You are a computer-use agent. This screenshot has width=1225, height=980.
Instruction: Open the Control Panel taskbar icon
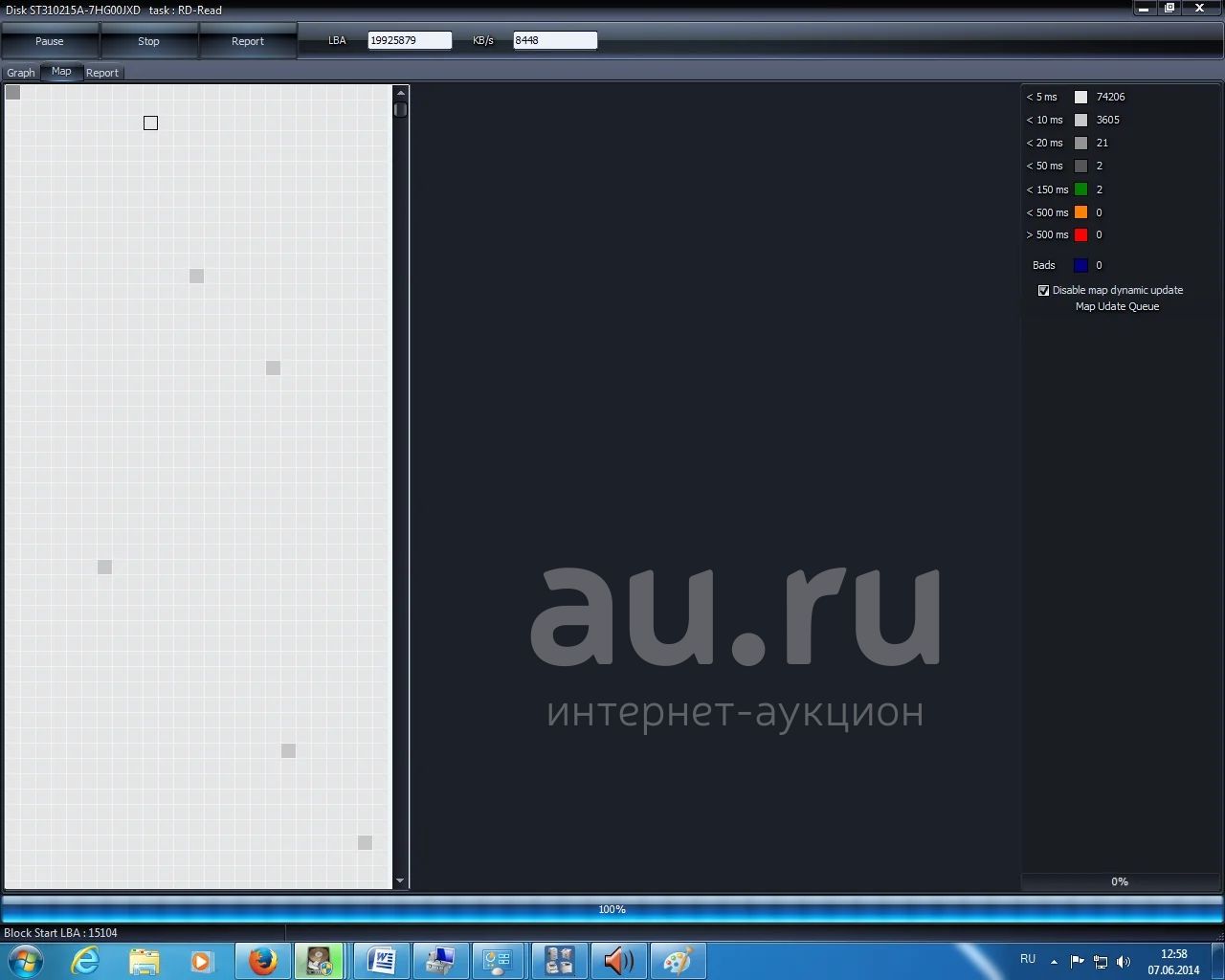coord(499,961)
